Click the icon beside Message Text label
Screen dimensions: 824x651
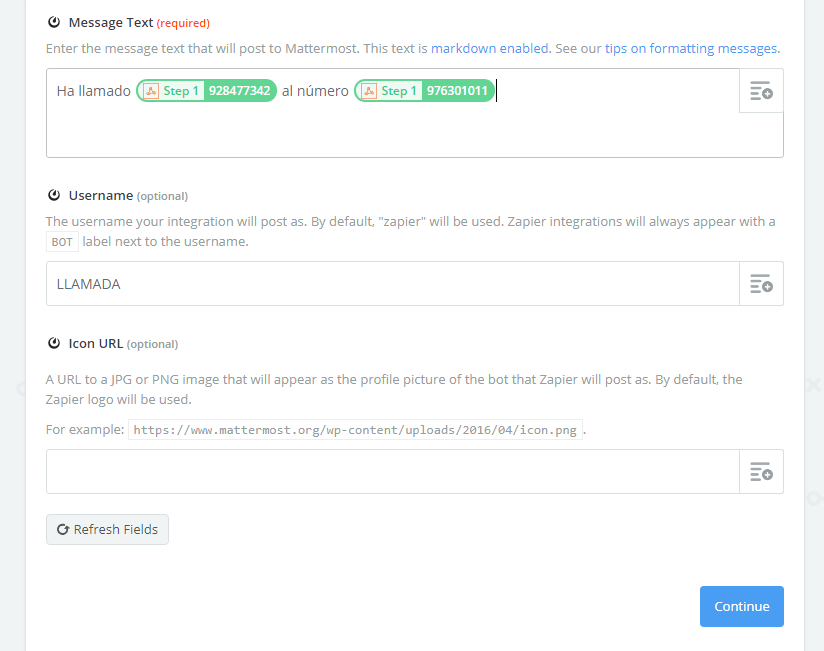[x=54, y=22]
